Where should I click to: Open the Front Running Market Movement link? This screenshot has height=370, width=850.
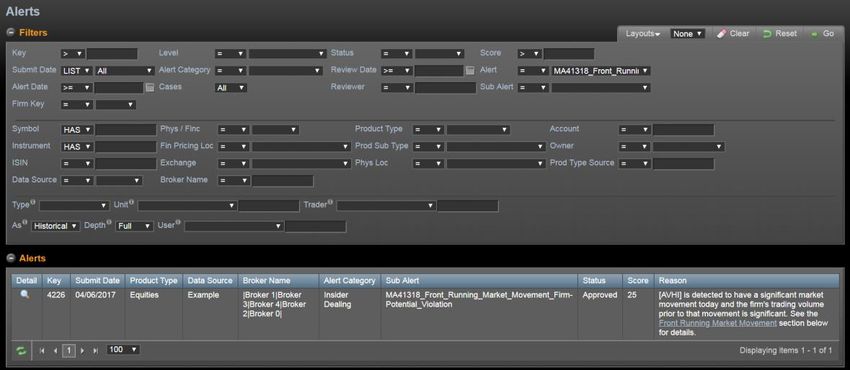[718, 323]
